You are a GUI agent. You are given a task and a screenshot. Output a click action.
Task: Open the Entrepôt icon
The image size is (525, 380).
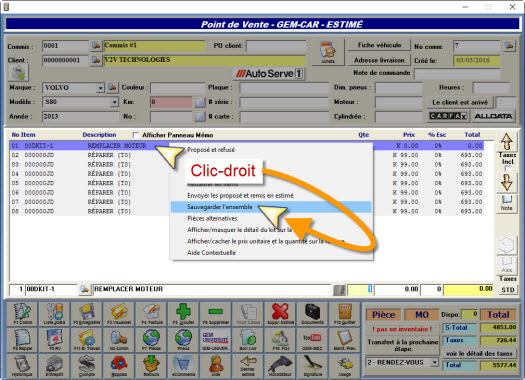tap(54, 366)
